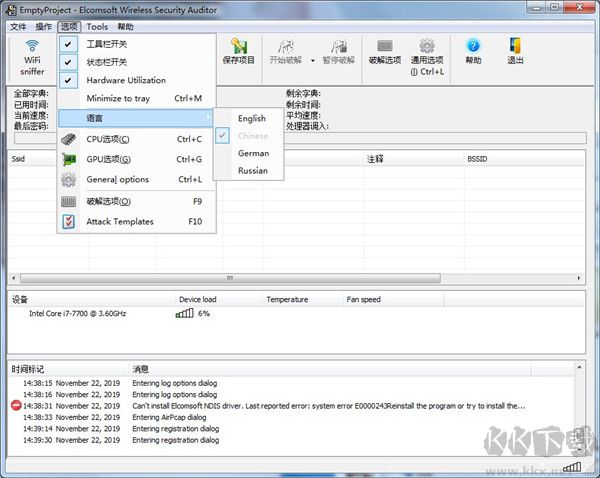Select the 14:39:30 registration dialog entry

coord(291,440)
